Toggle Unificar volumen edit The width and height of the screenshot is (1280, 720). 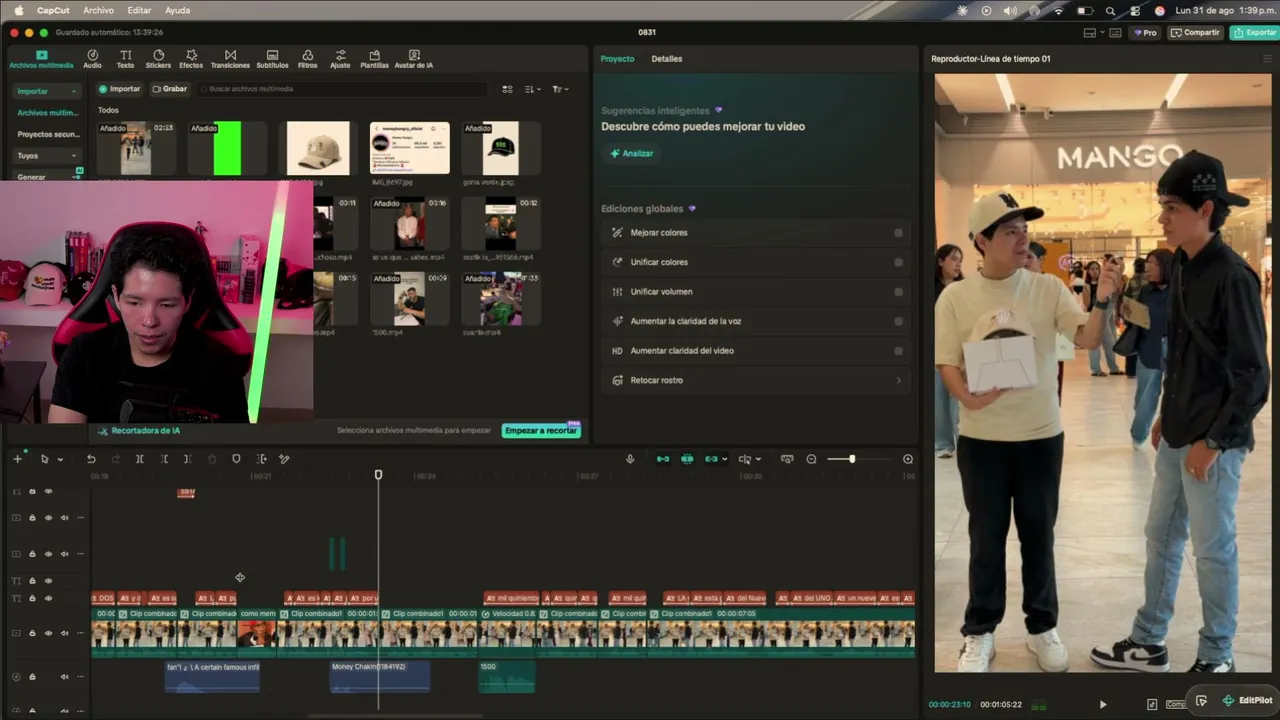pos(898,292)
